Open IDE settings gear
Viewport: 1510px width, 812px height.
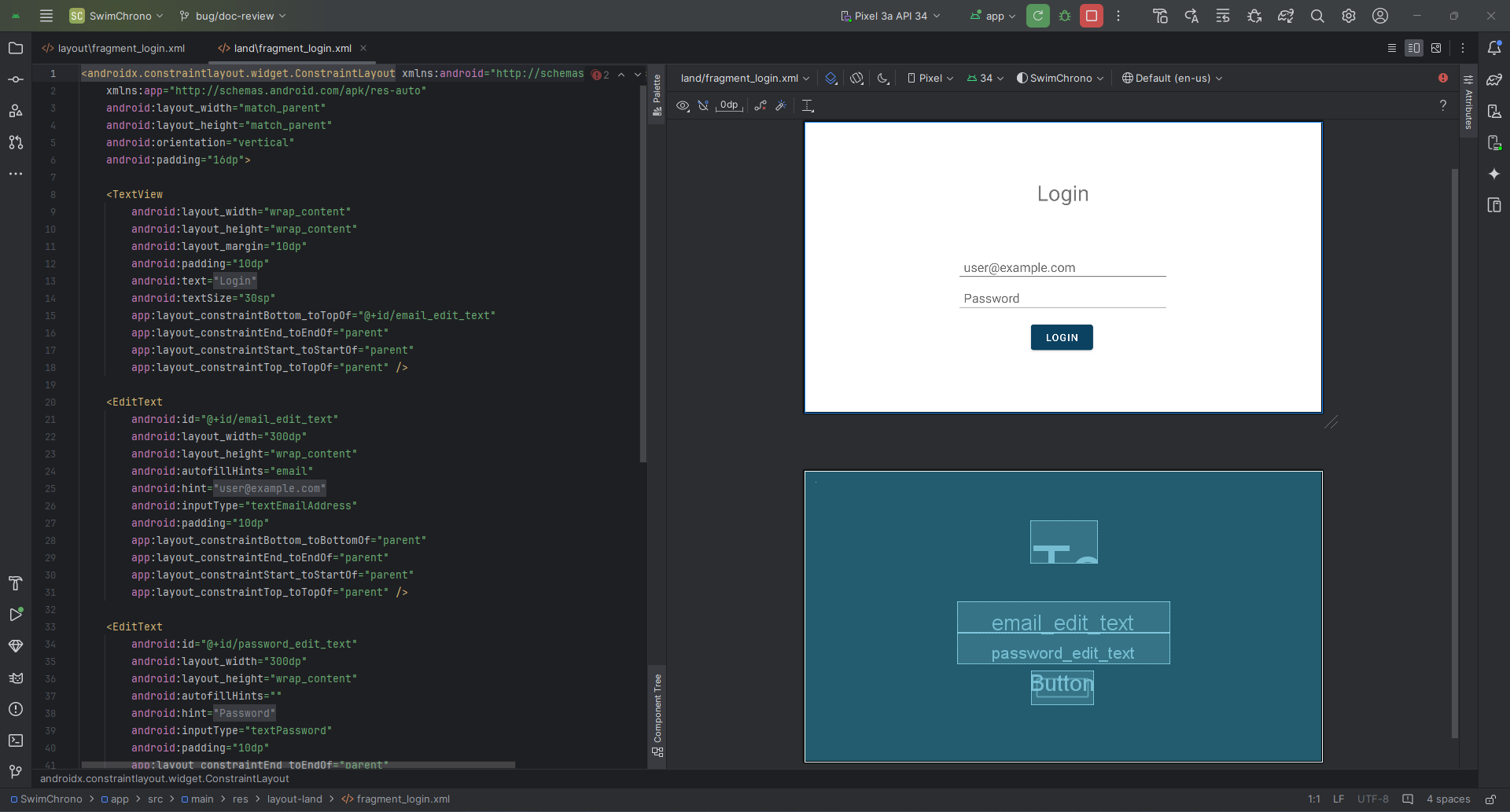[x=1349, y=16]
